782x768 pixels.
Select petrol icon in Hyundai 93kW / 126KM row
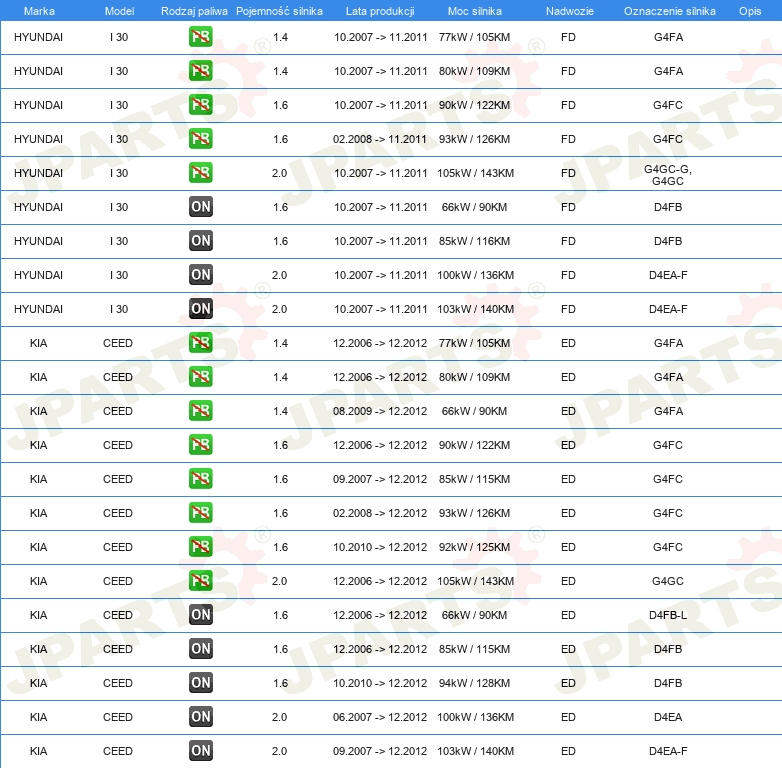click(x=200, y=139)
